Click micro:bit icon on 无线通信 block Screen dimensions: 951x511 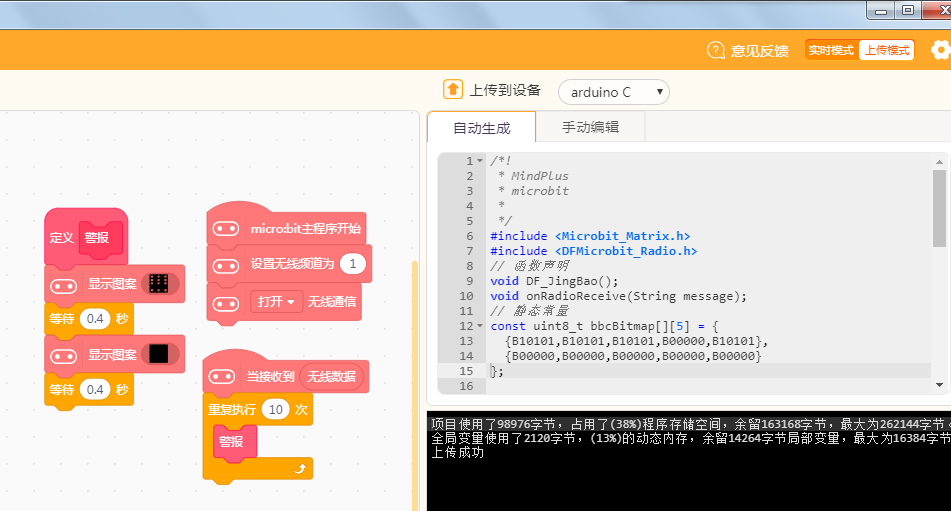click(226, 304)
